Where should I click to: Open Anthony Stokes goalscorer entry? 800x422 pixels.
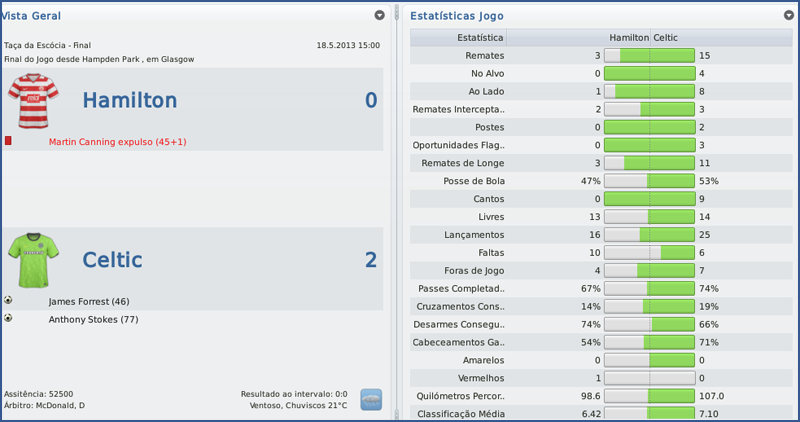(93, 319)
